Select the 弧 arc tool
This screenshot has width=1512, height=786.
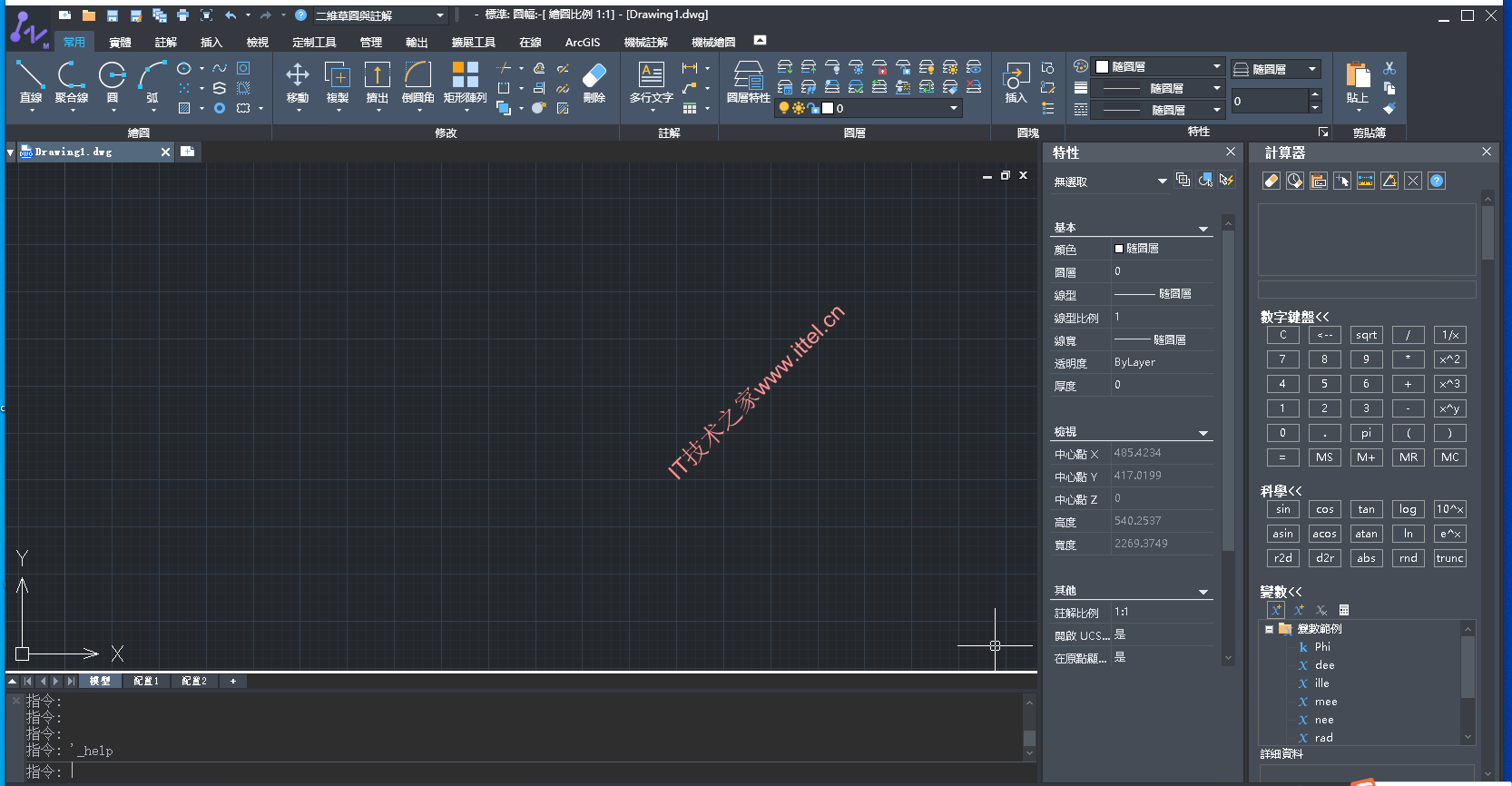click(152, 83)
